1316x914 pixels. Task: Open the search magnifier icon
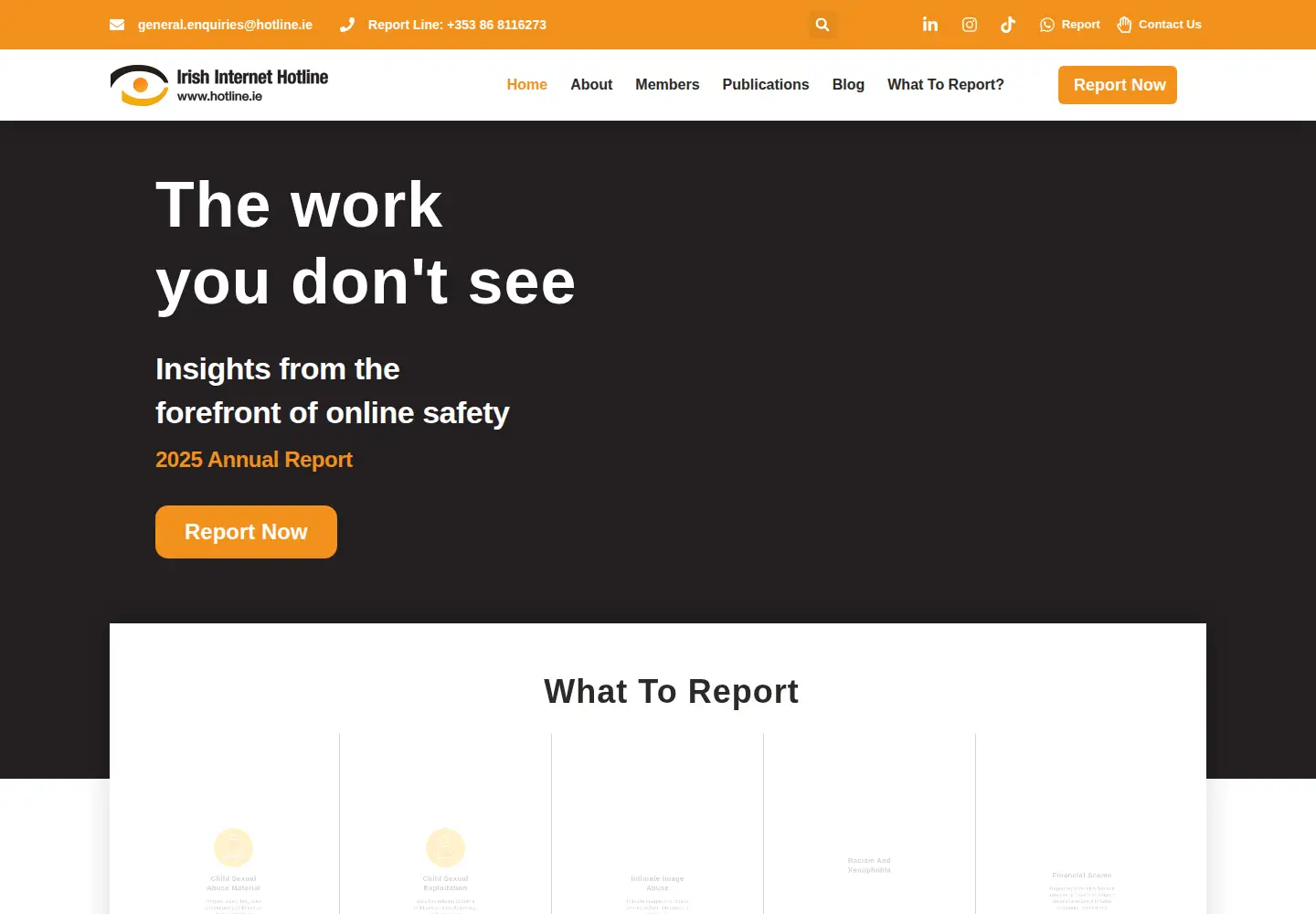click(822, 25)
